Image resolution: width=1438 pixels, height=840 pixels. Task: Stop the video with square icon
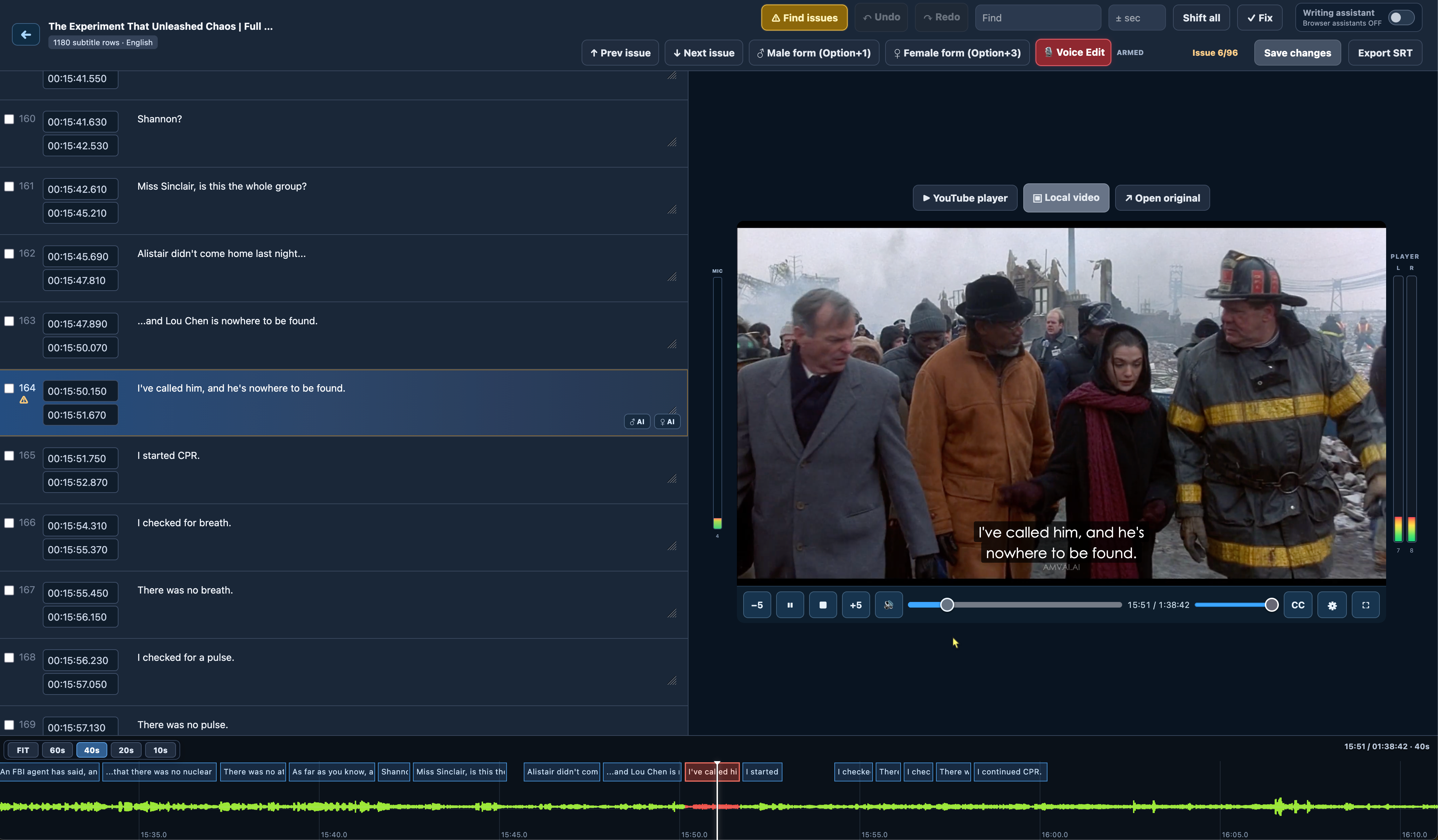click(x=823, y=605)
